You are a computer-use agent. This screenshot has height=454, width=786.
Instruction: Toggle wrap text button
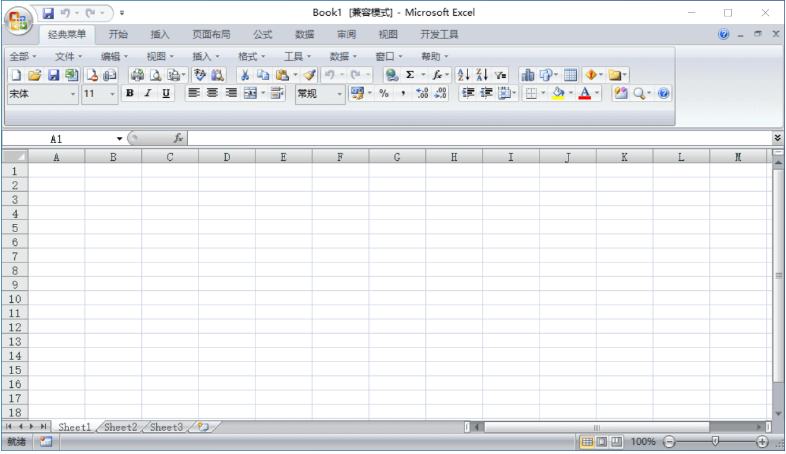(x=277, y=93)
